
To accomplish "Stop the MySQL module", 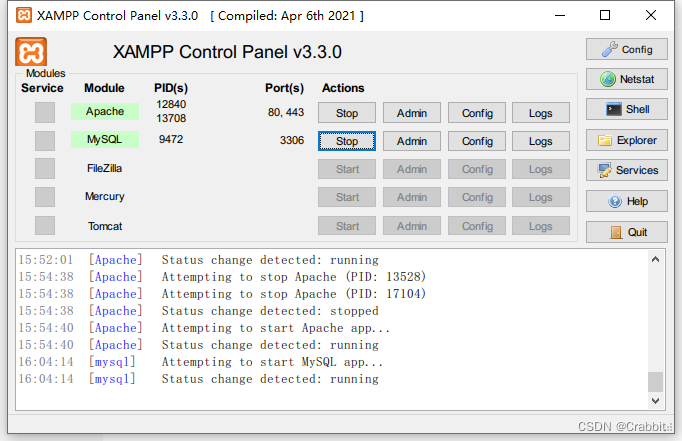I will (347, 141).
